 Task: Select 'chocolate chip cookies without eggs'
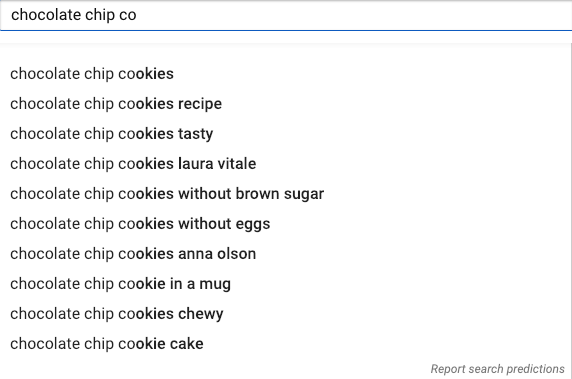(286, 224)
